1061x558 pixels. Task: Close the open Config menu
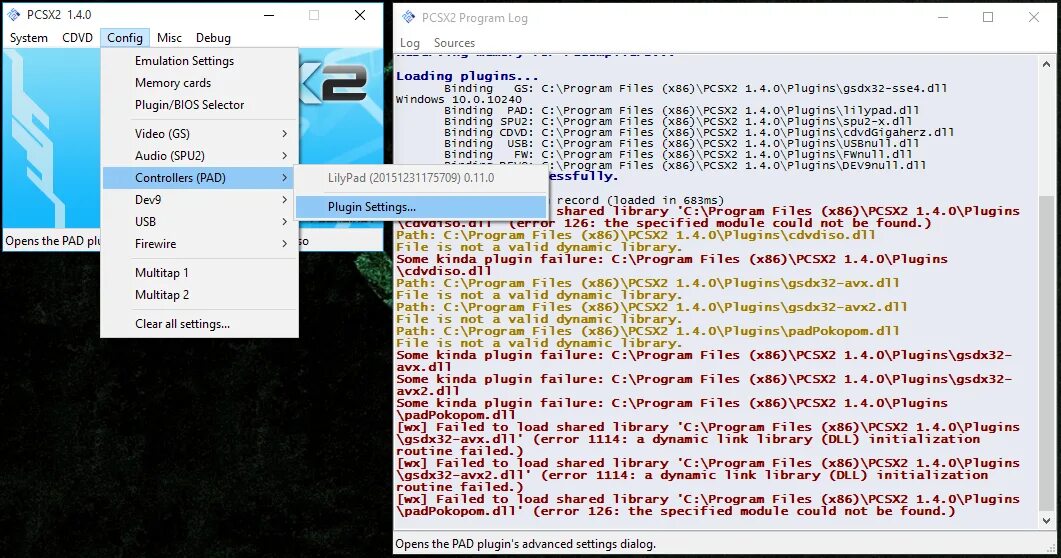pos(125,38)
